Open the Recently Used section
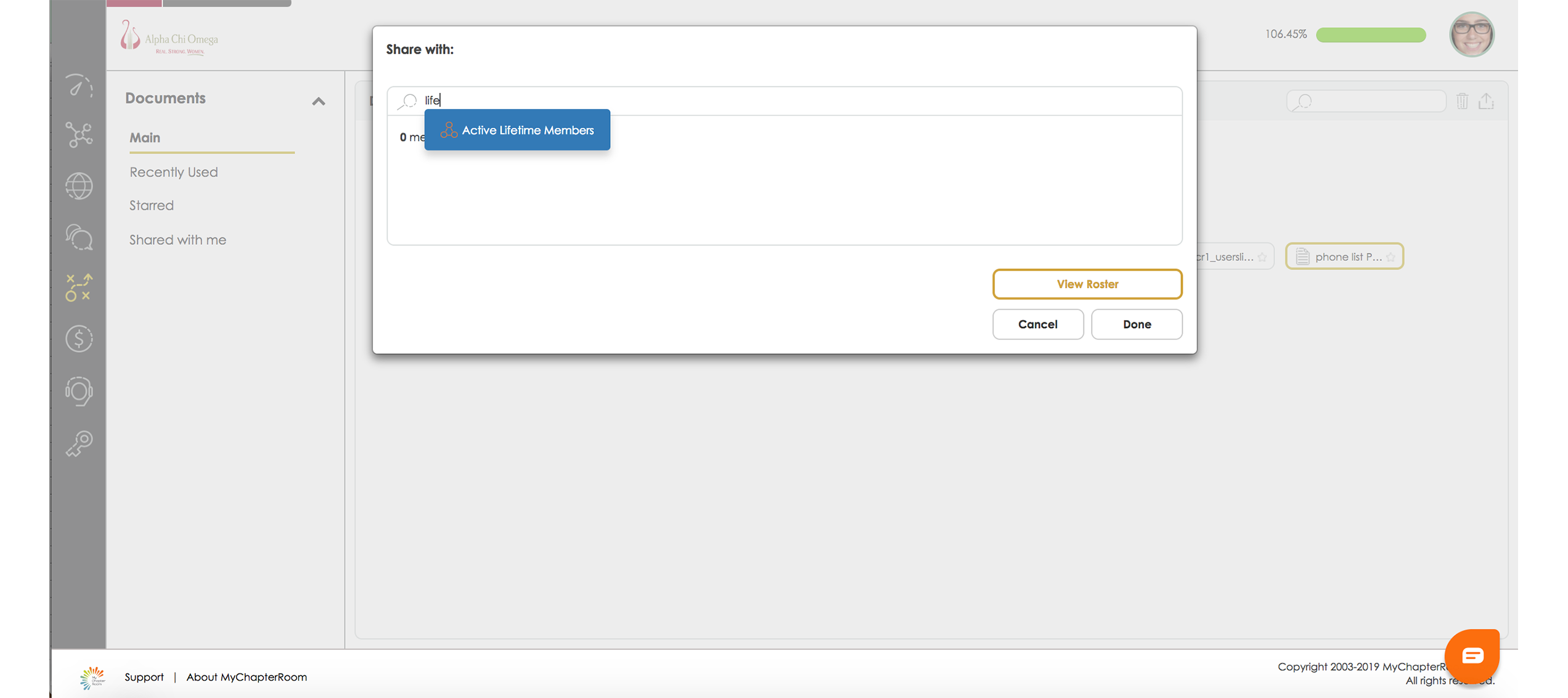The height and width of the screenshot is (698, 1568). click(173, 172)
